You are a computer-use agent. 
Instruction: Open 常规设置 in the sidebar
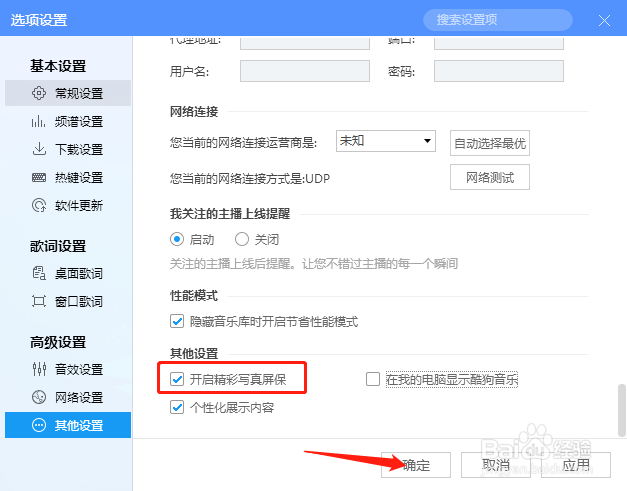68,93
